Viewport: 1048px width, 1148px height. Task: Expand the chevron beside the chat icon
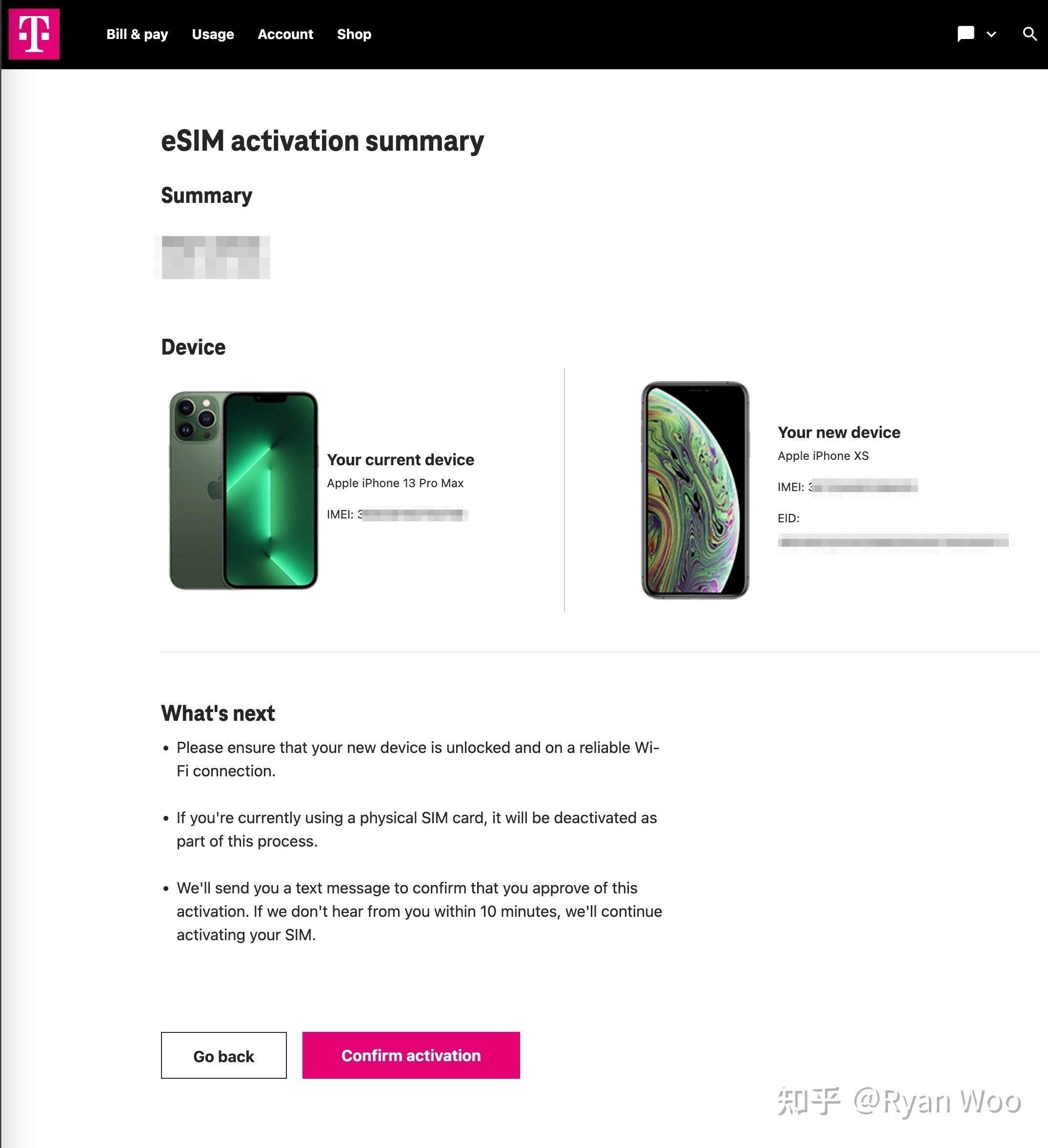pos(991,35)
